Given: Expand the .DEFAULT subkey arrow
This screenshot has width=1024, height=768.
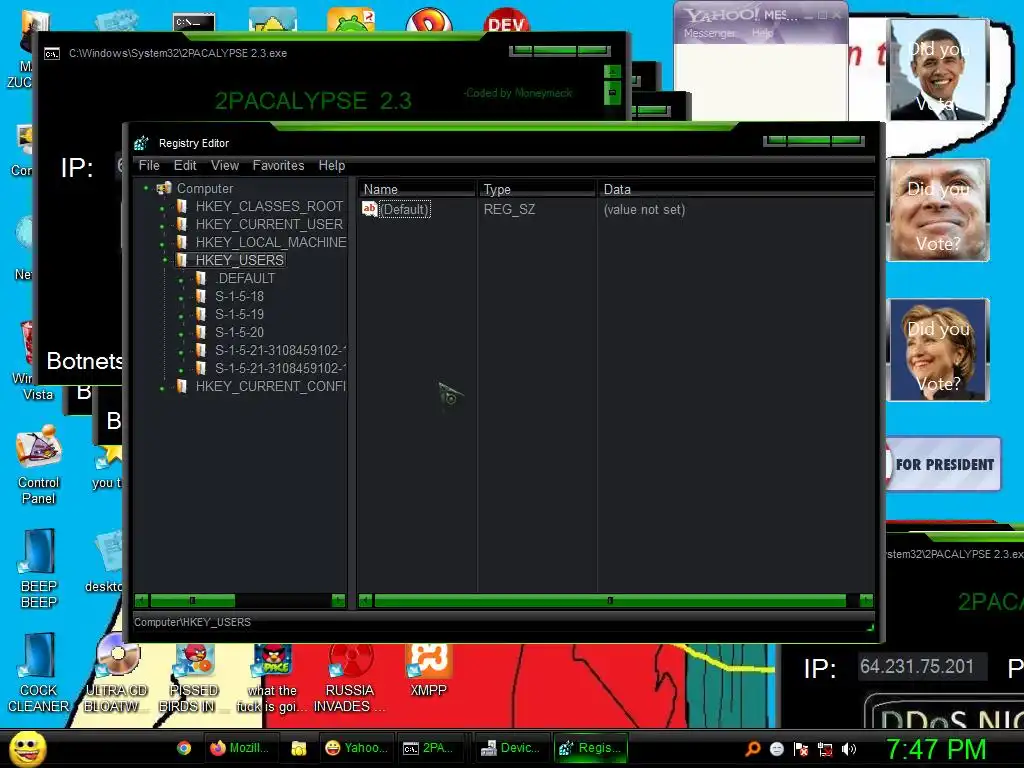Looking at the screenshot, I should coord(182,280).
